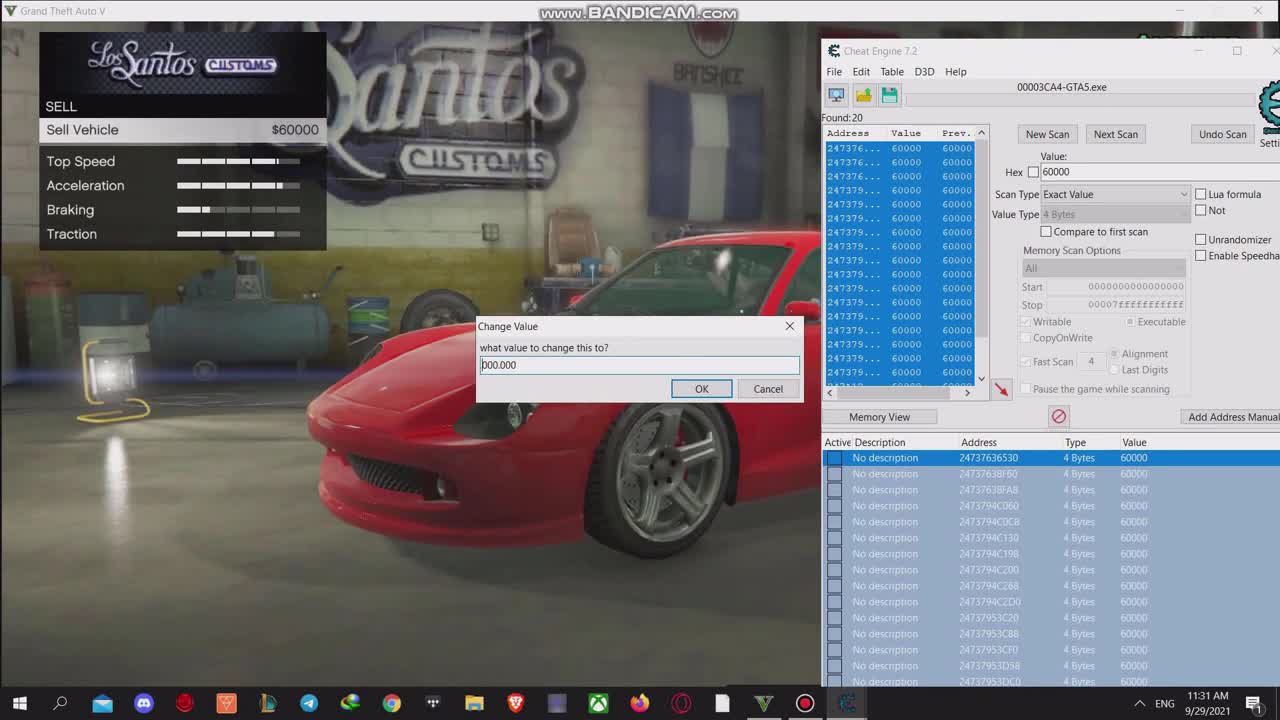Activate entry at address 24737638F60

(834, 474)
